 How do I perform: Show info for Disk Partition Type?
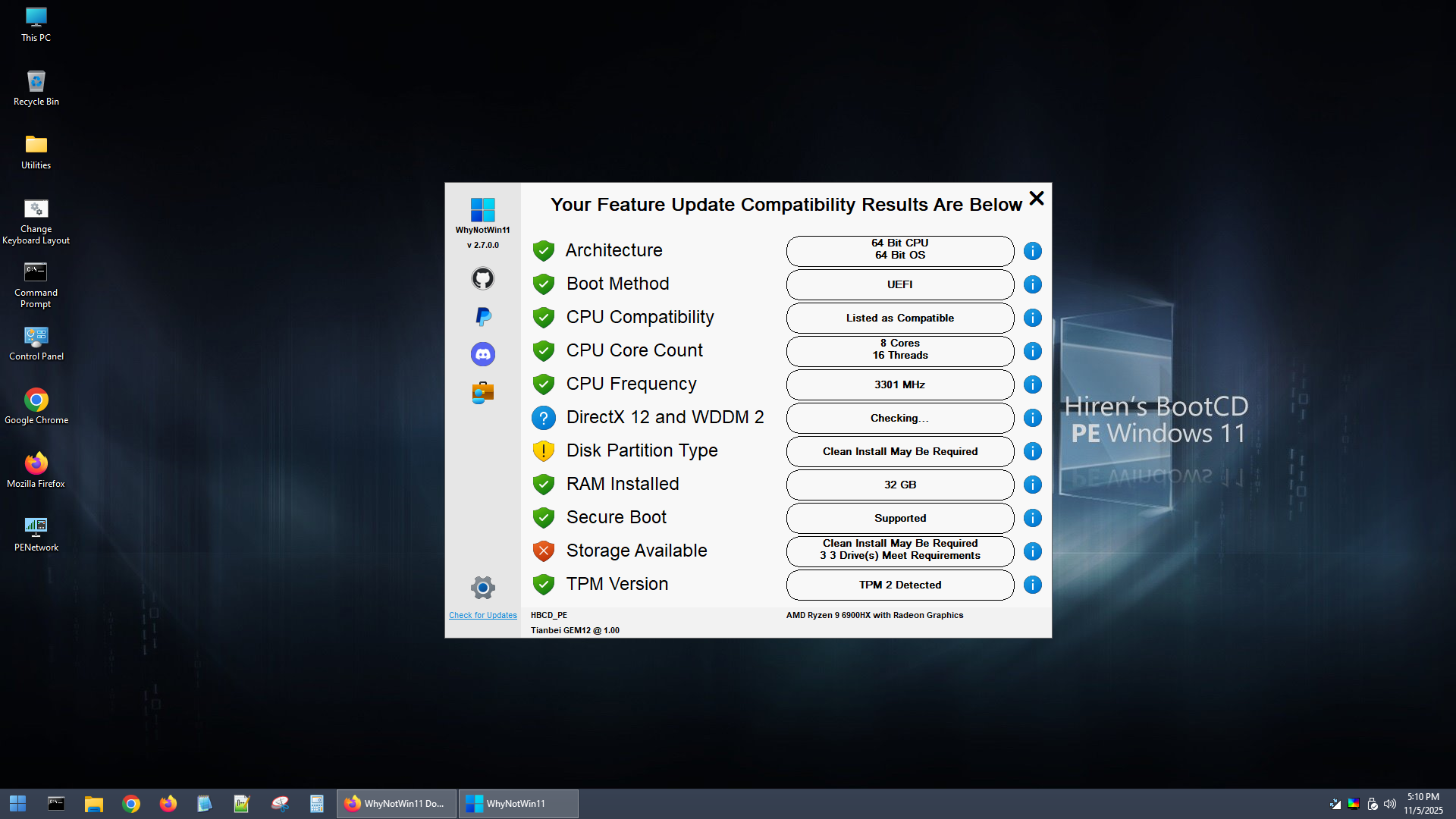pyautogui.click(x=1032, y=451)
